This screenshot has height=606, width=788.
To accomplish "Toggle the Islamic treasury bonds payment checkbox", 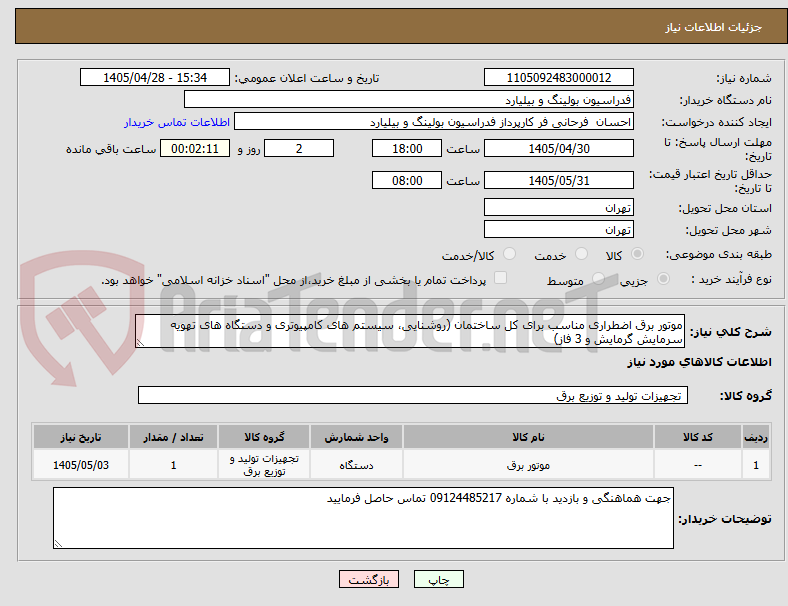I will click(x=501, y=278).
